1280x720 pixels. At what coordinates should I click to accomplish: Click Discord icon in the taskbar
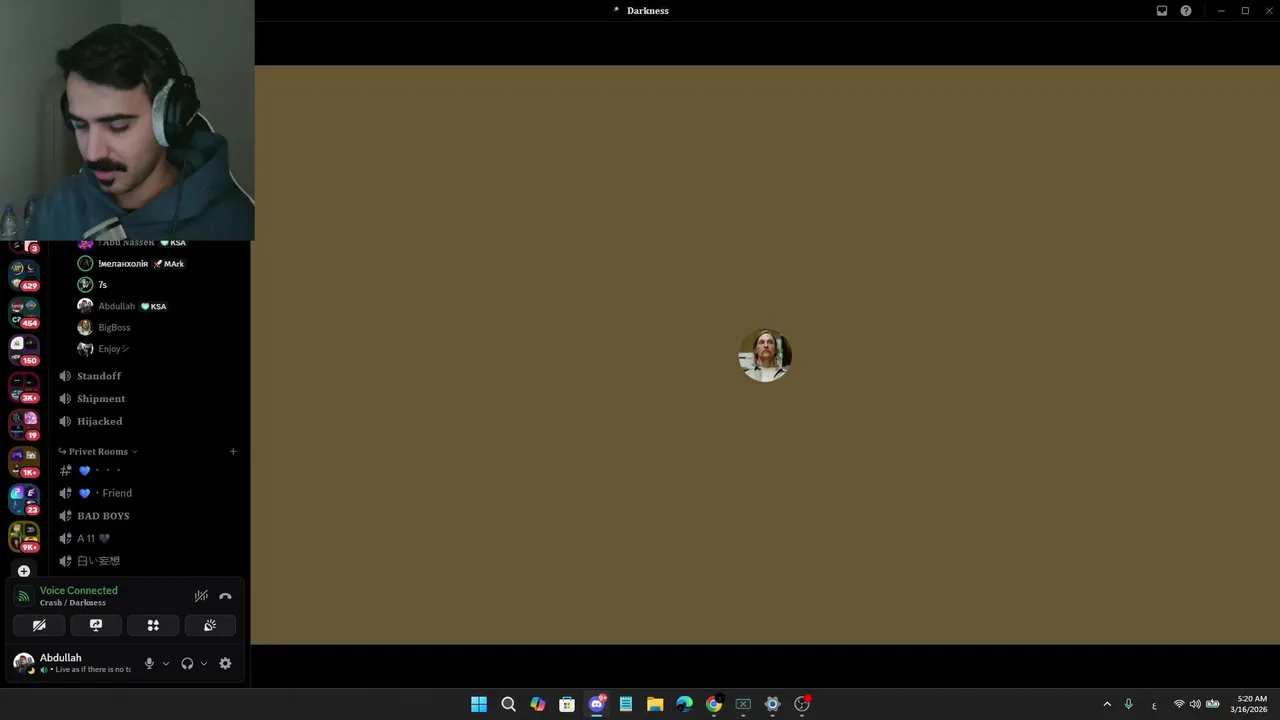pos(597,704)
